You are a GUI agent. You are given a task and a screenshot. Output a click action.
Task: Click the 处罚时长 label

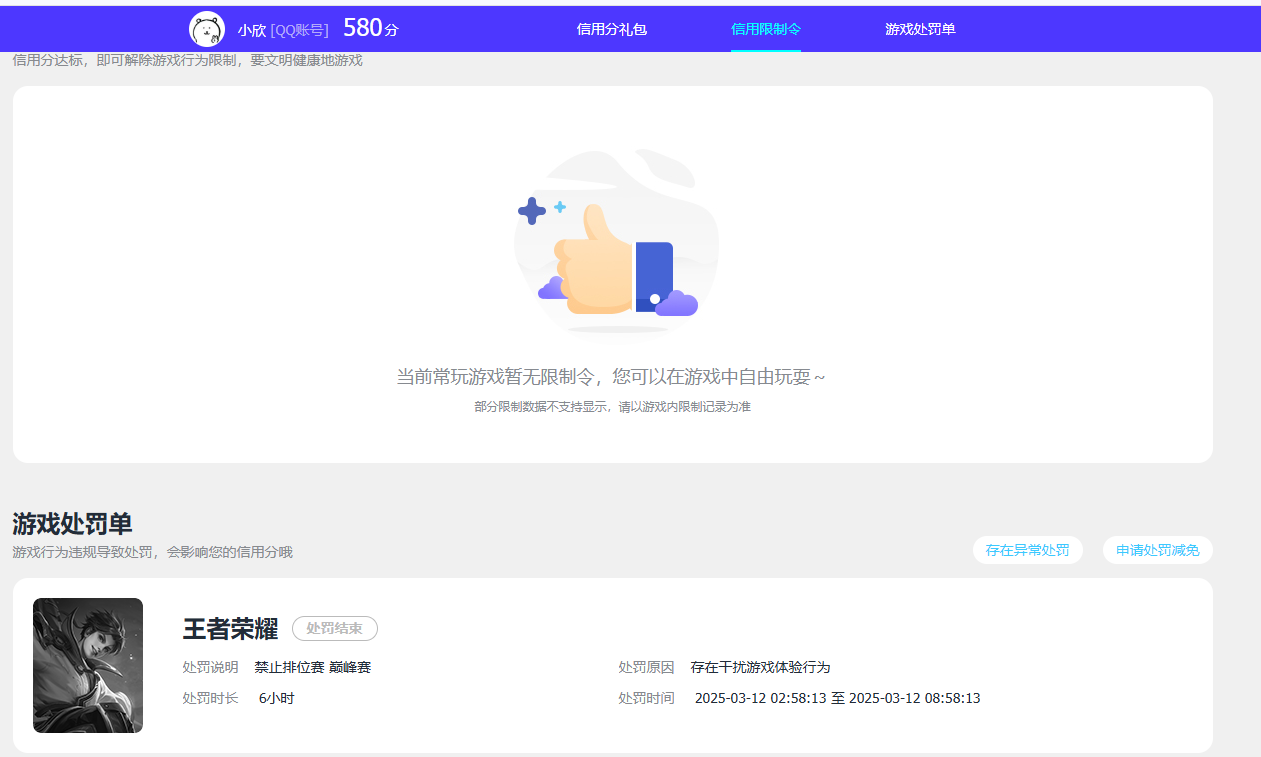pos(210,698)
